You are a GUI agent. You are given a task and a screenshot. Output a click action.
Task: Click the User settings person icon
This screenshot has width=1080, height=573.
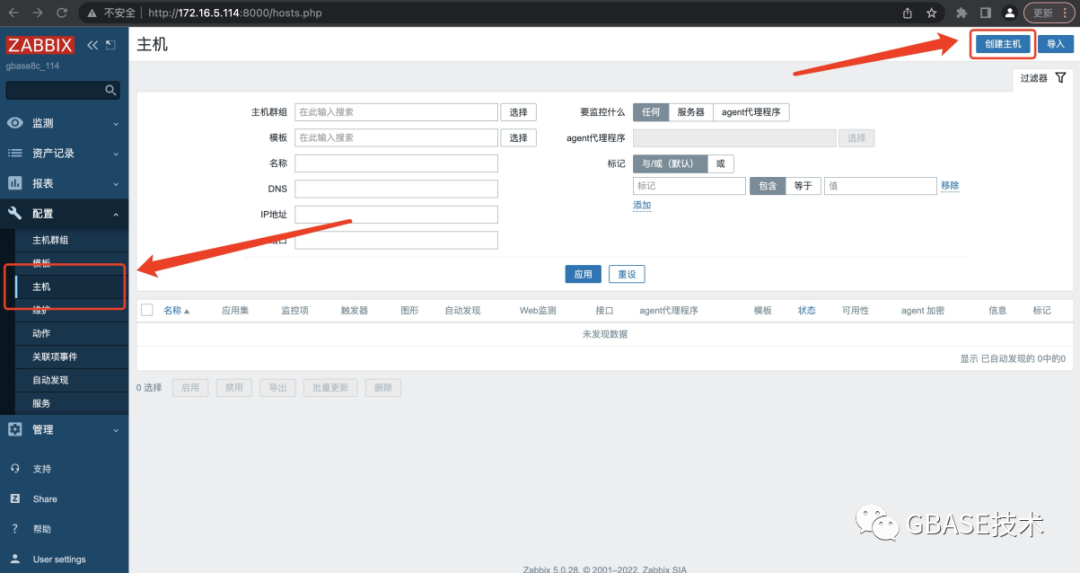15,559
